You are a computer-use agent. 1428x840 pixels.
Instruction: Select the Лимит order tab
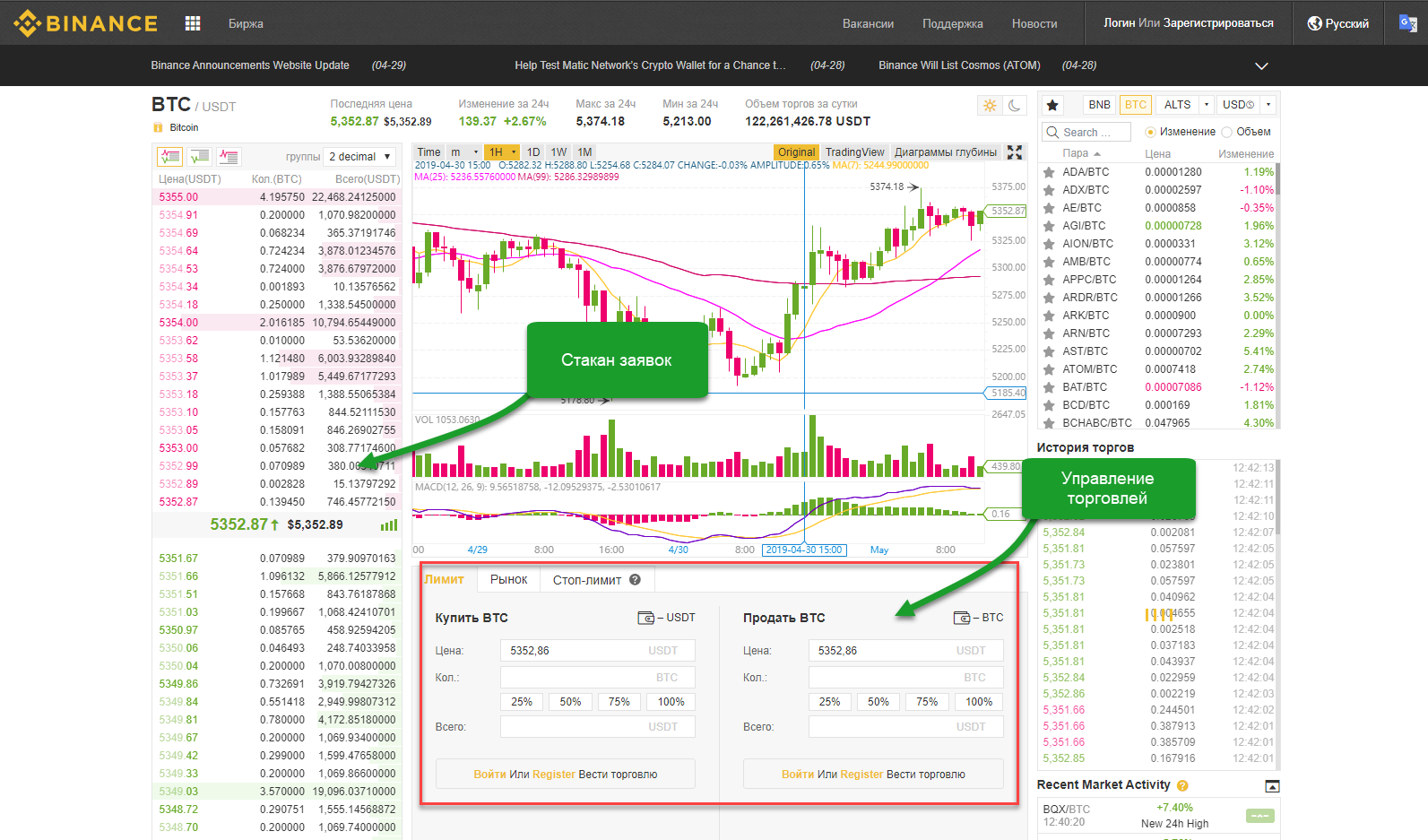tap(445, 580)
